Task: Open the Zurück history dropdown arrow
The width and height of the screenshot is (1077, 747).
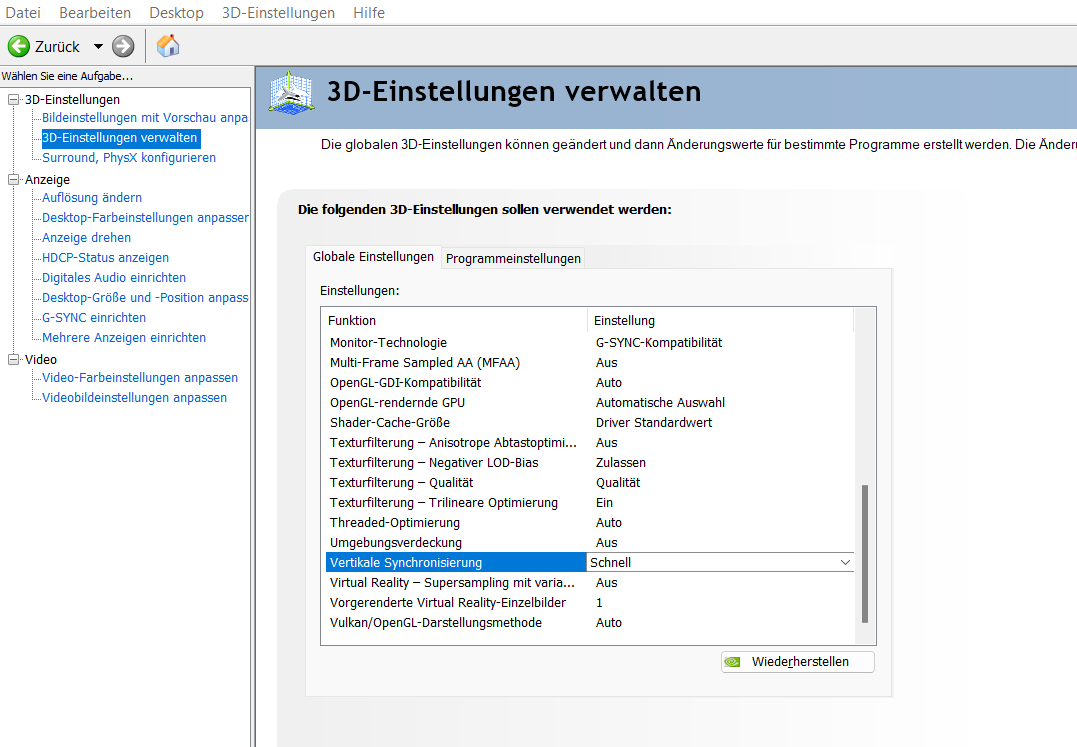Action: (x=98, y=47)
